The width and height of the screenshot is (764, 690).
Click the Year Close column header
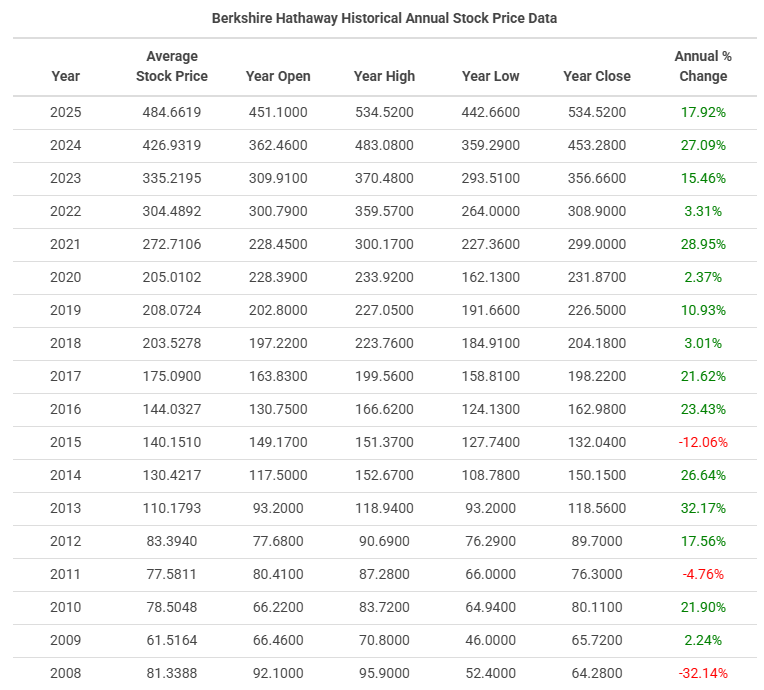[597, 76]
